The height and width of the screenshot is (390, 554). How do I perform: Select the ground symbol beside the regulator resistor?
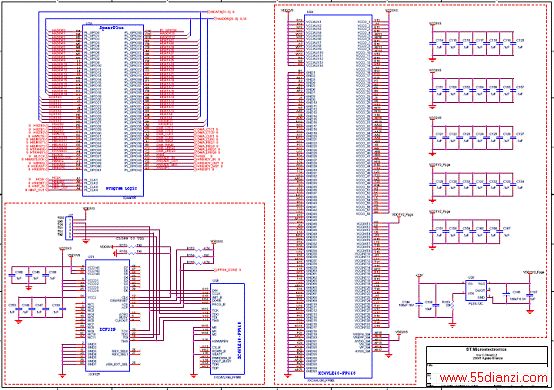point(452,325)
